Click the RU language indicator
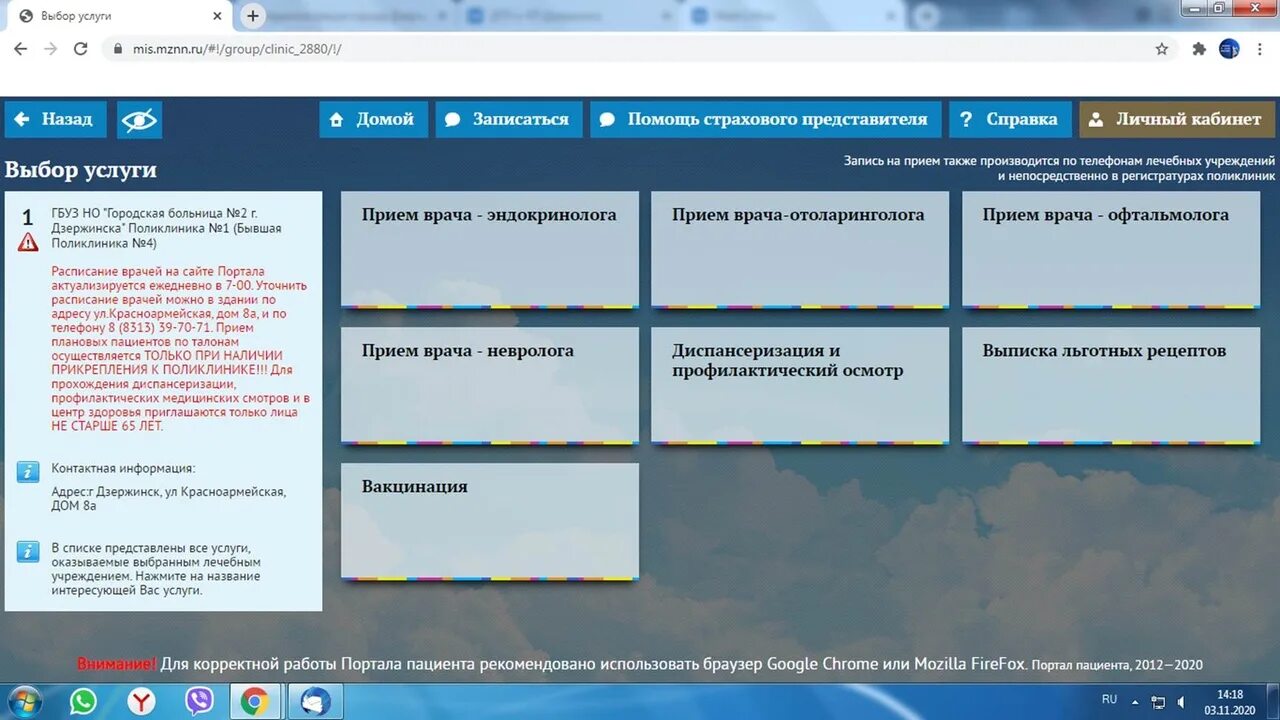The image size is (1280, 720). 1109,699
